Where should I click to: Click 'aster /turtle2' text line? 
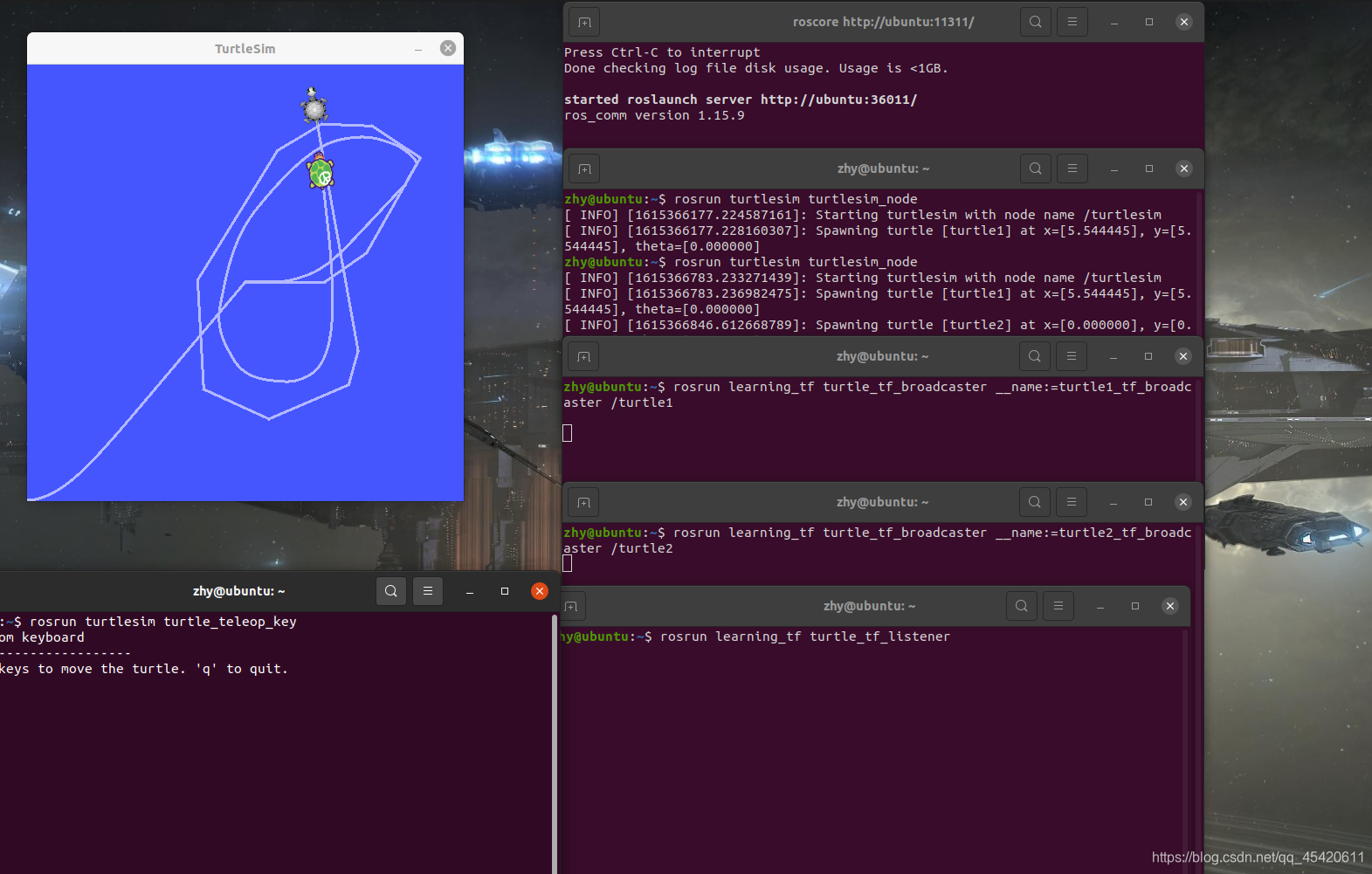coord(618,548)
